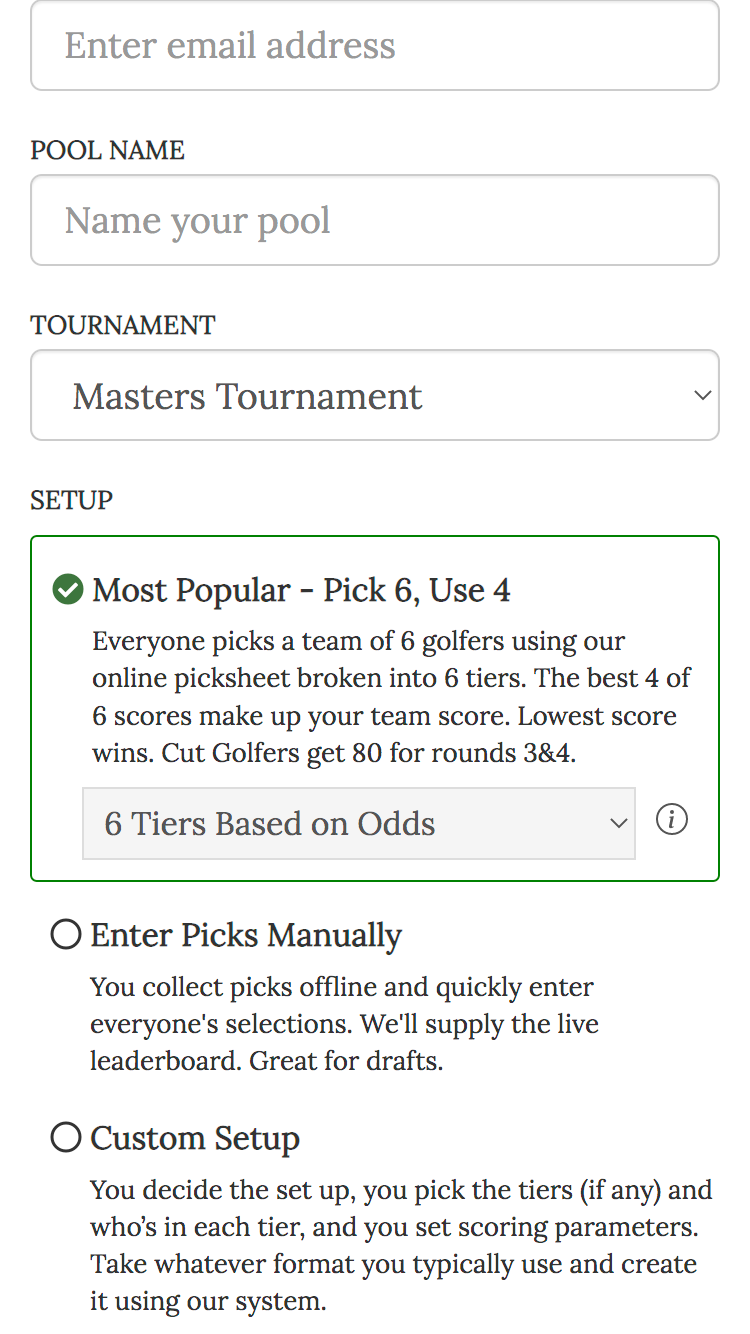Screen dimensions: 750x1334
Task: Click the "Enter Picks Manually" label text
Action: (246, 935)
